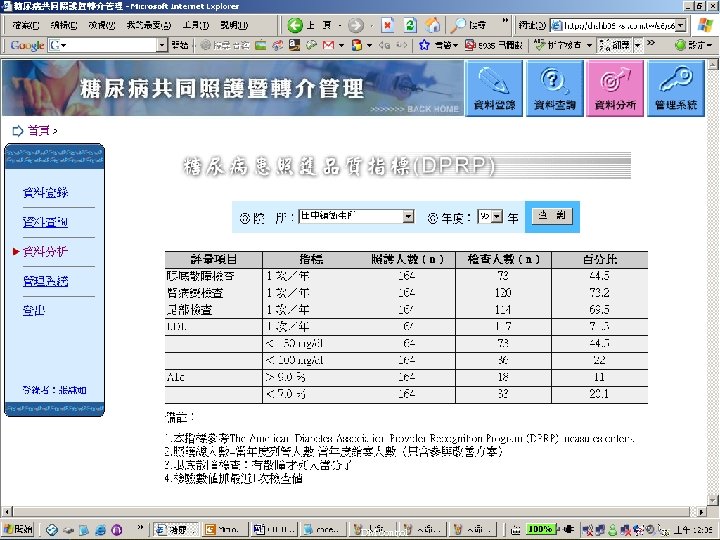The width and height of the screenshot is (720, 540).
Task: Click the vertical scrollbar down arrow
Action: (713, 500)
